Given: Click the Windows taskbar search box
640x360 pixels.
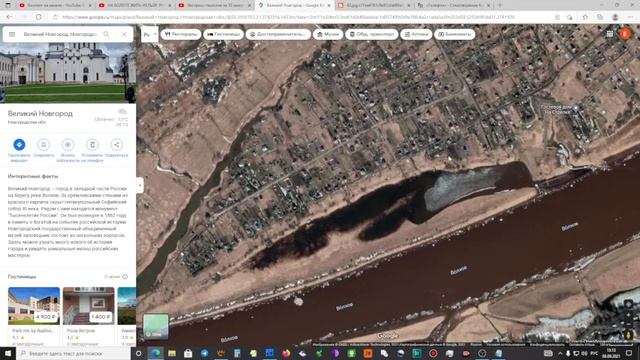Looking at the screenshot, I should pyautogui.click(x=73, y=353).
